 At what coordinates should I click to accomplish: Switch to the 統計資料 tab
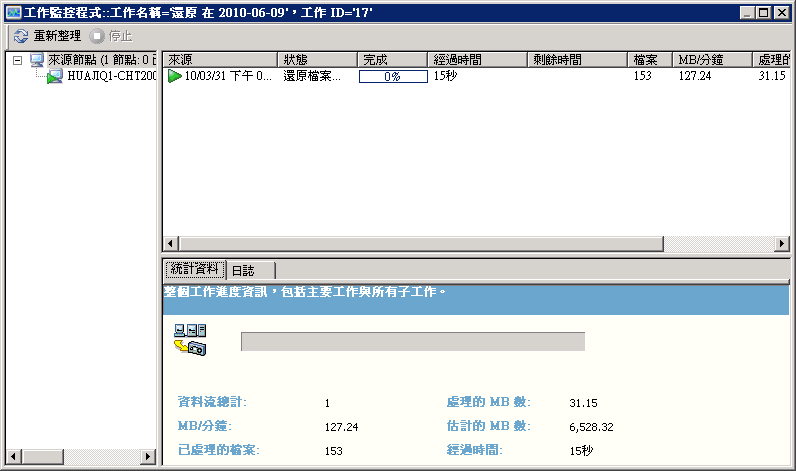click(195, 268)
